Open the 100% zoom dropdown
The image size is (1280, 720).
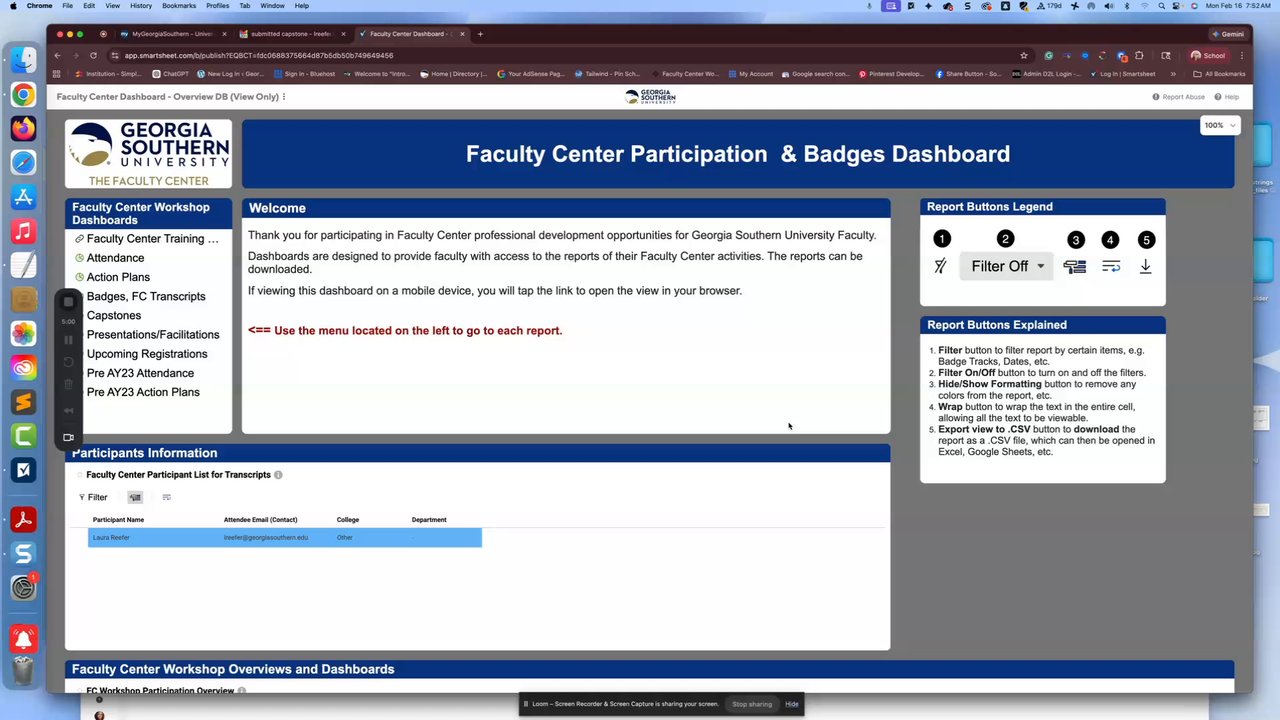tap(1220, 125)
